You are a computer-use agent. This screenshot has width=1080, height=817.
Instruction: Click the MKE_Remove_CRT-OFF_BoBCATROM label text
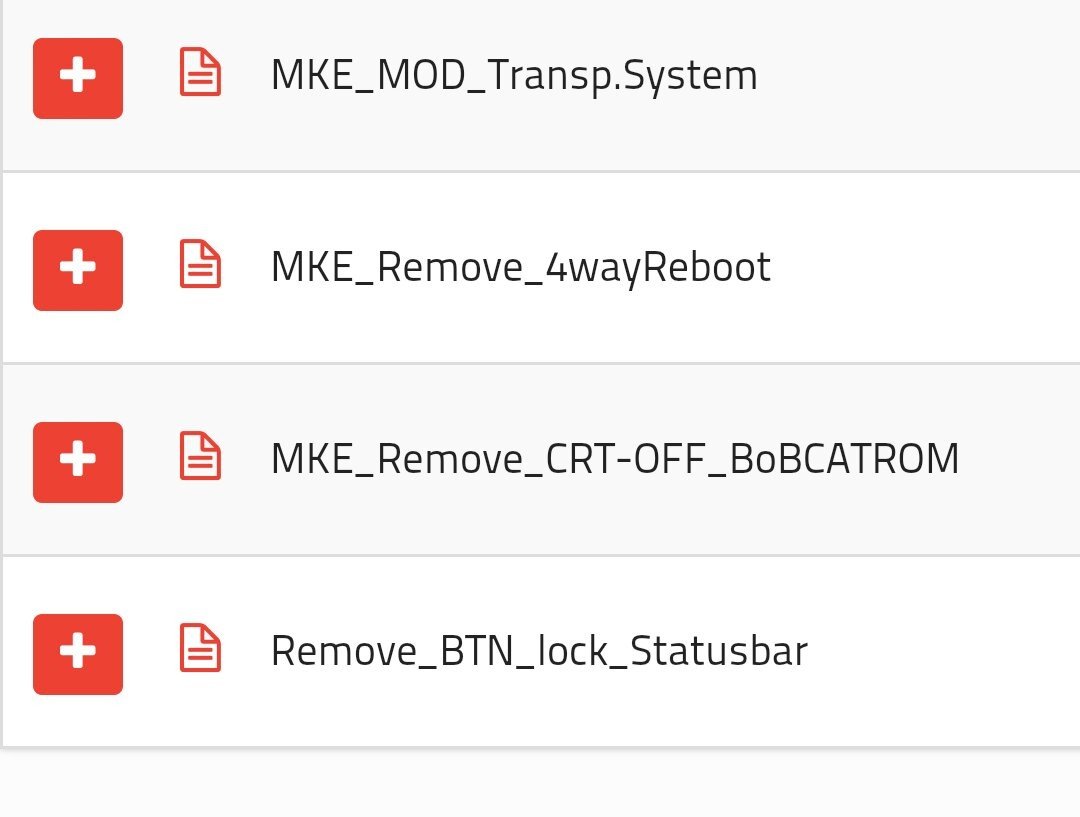[x=615, y=459]
